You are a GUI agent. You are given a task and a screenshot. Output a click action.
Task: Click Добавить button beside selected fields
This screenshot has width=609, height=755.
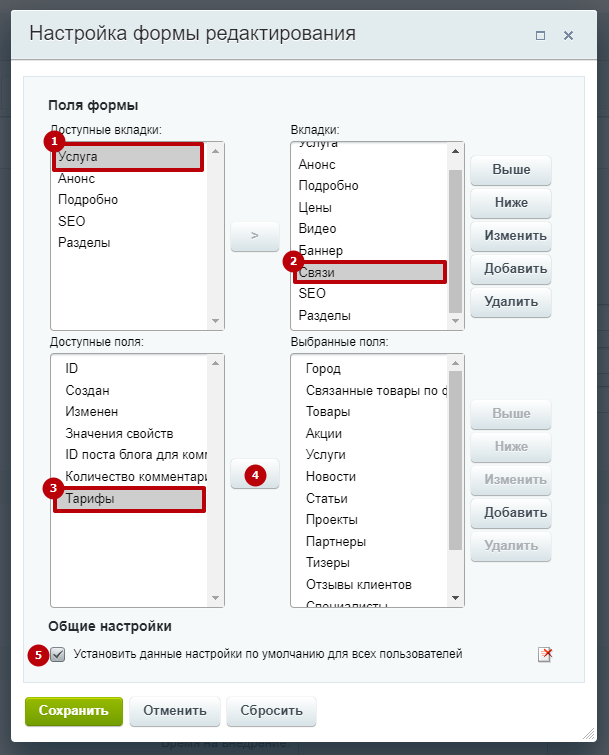pos(511,512)
